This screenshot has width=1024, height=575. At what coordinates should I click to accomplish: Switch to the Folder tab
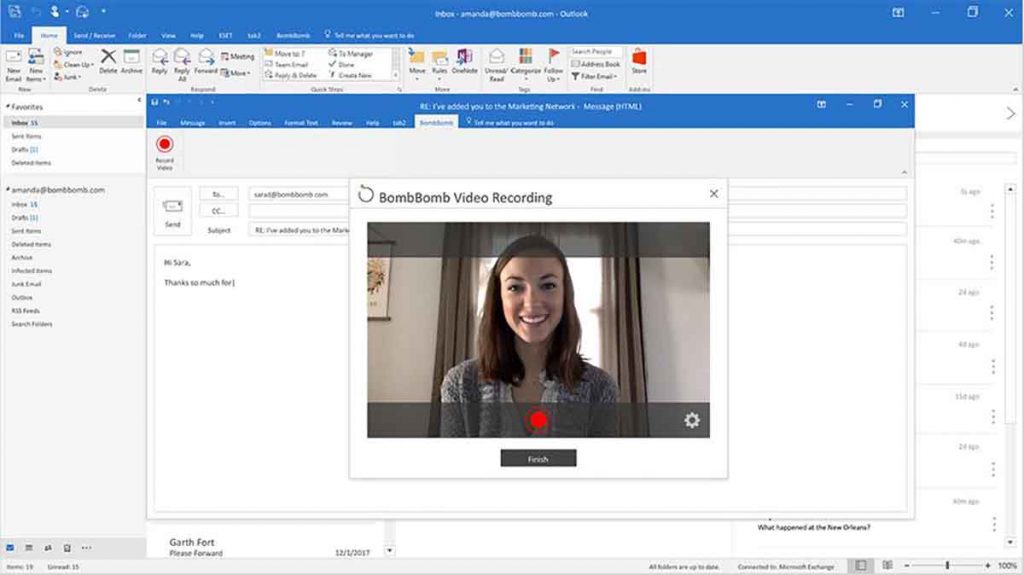137,35
